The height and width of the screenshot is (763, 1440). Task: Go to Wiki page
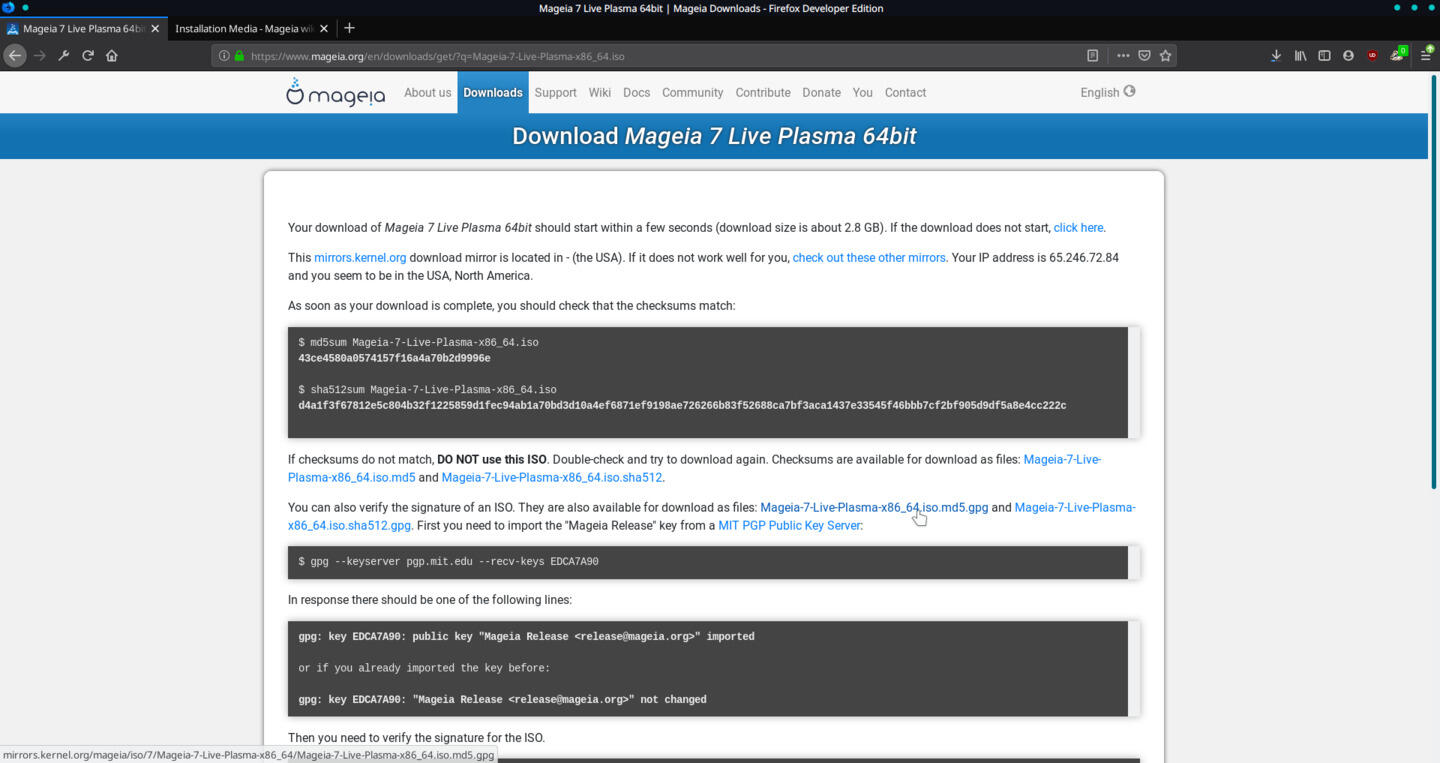click(x=600, y=92)
